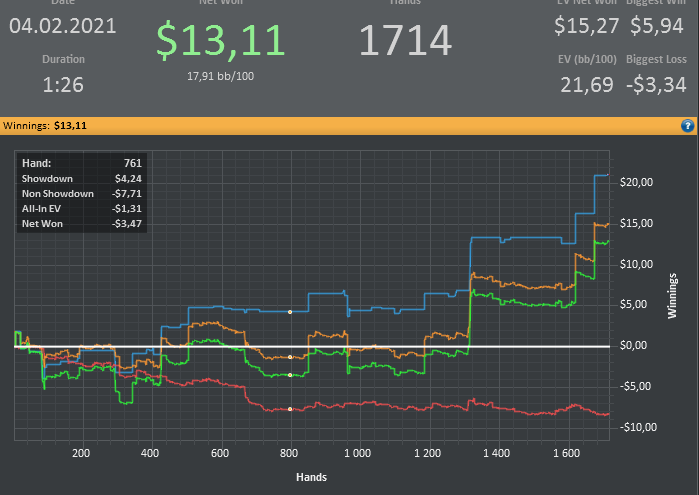699x495 pixels.
Task: Click the EV Net Won value $15,27
Action: 586,26
